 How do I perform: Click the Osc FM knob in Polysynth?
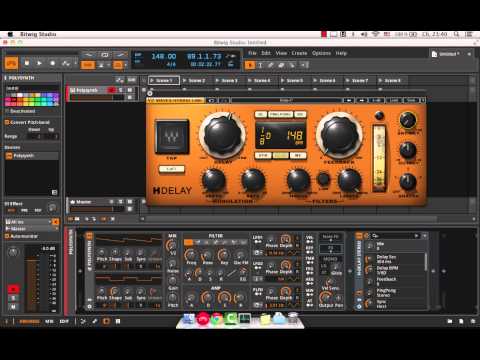click(x=240, y=255)
